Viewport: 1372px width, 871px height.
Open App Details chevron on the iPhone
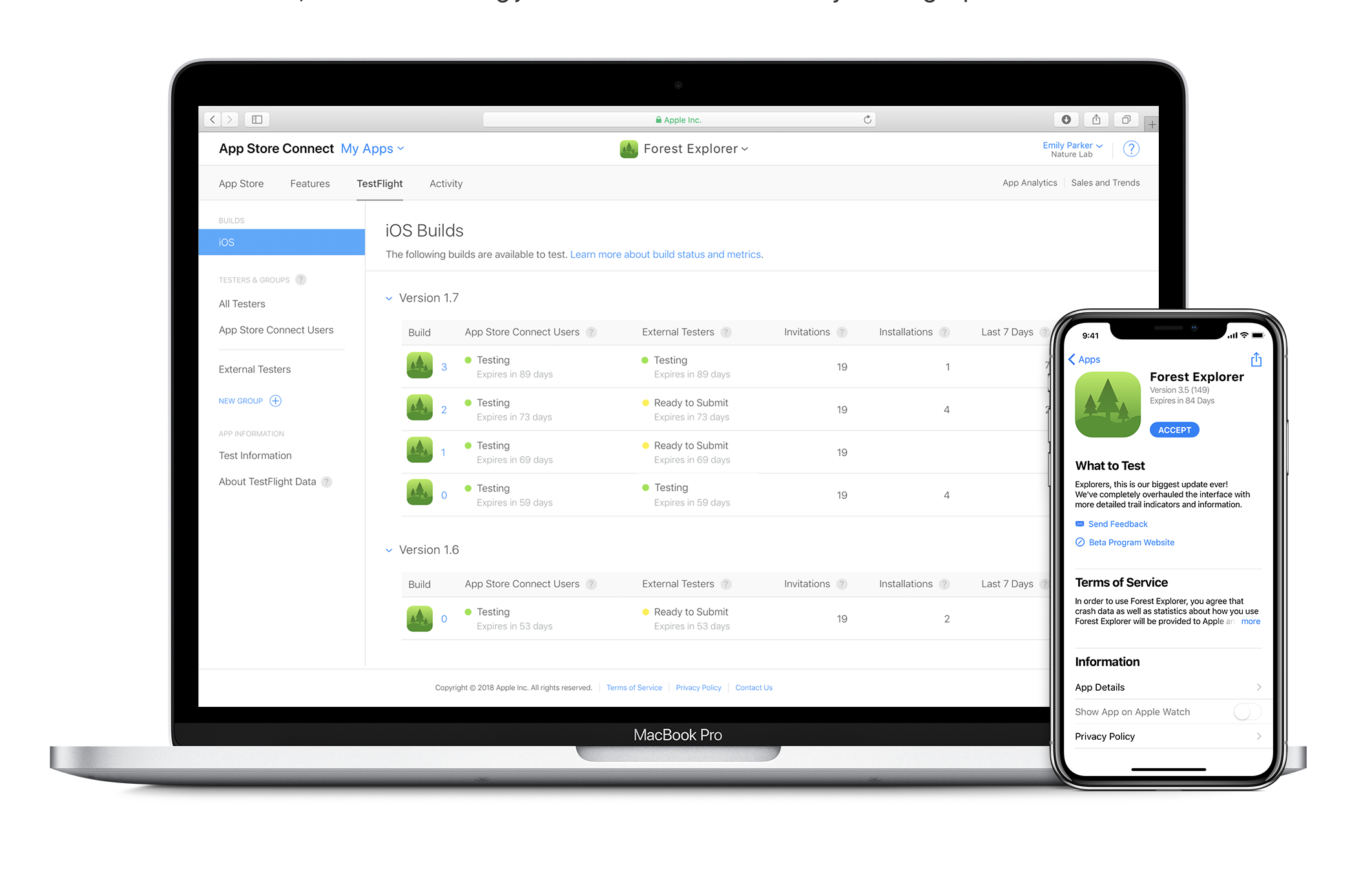tap(1258, 687)
